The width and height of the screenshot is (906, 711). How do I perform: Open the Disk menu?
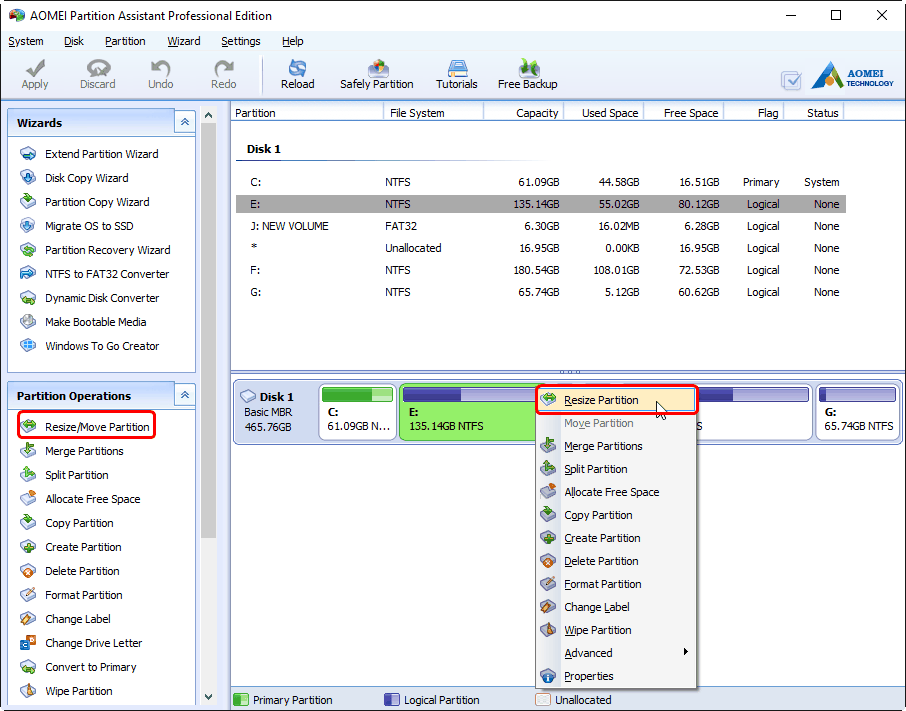pos(74,41)
